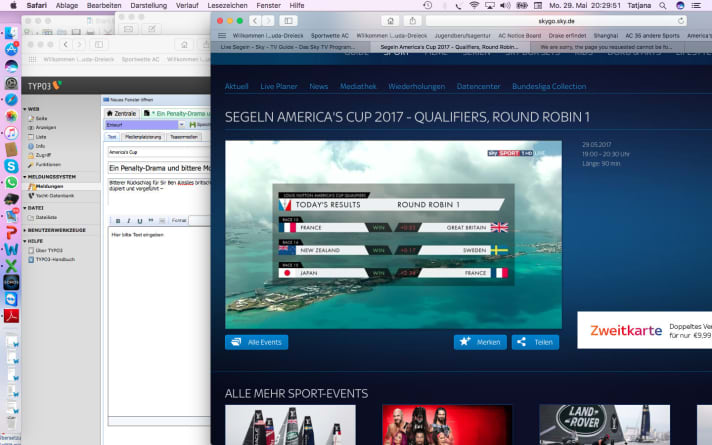Viewport: 712px width, 445px height.
Task: Launch iTunes from the Dock
Action: click(11, 133)
